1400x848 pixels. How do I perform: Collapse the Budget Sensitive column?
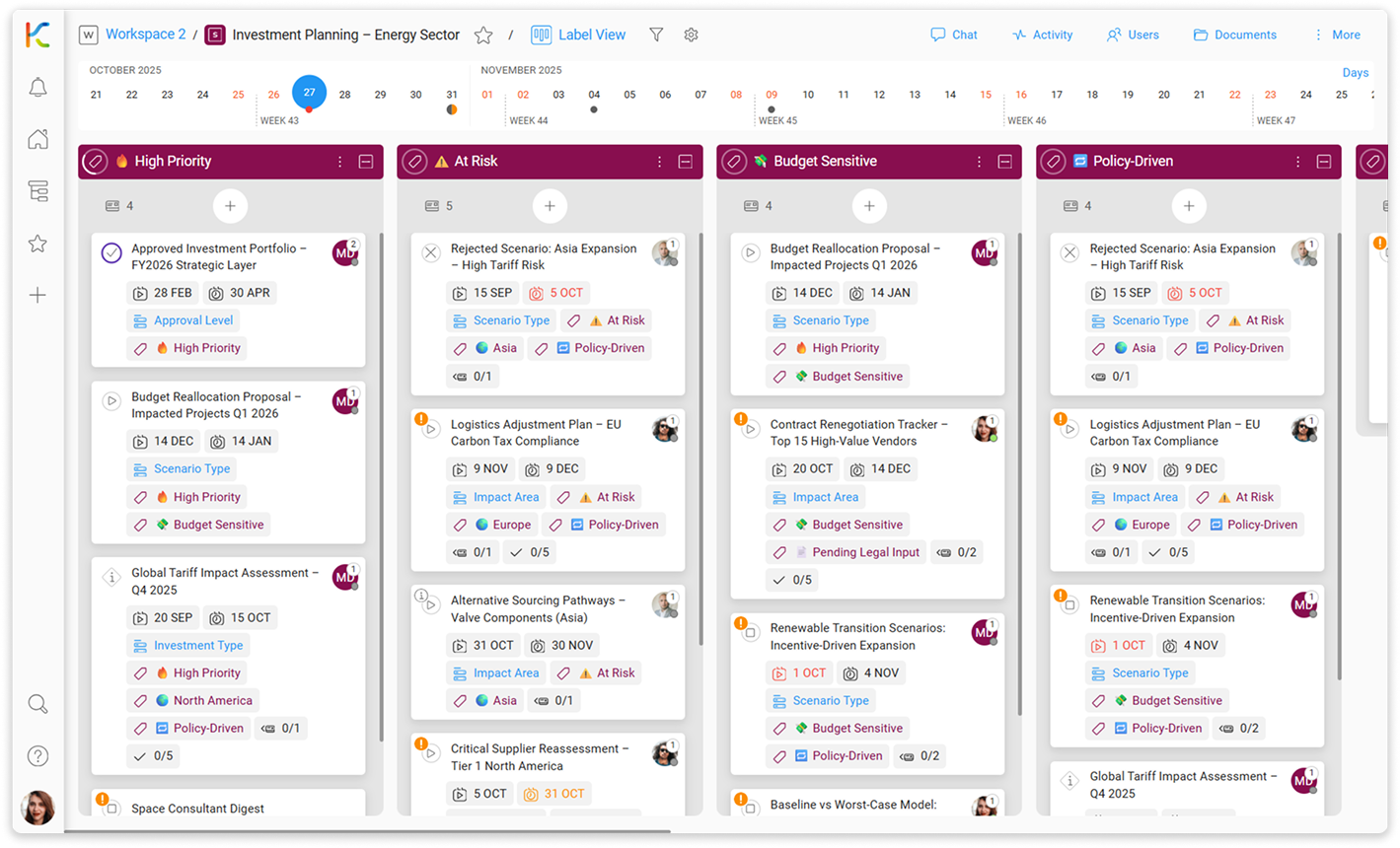click(1004, 162)
